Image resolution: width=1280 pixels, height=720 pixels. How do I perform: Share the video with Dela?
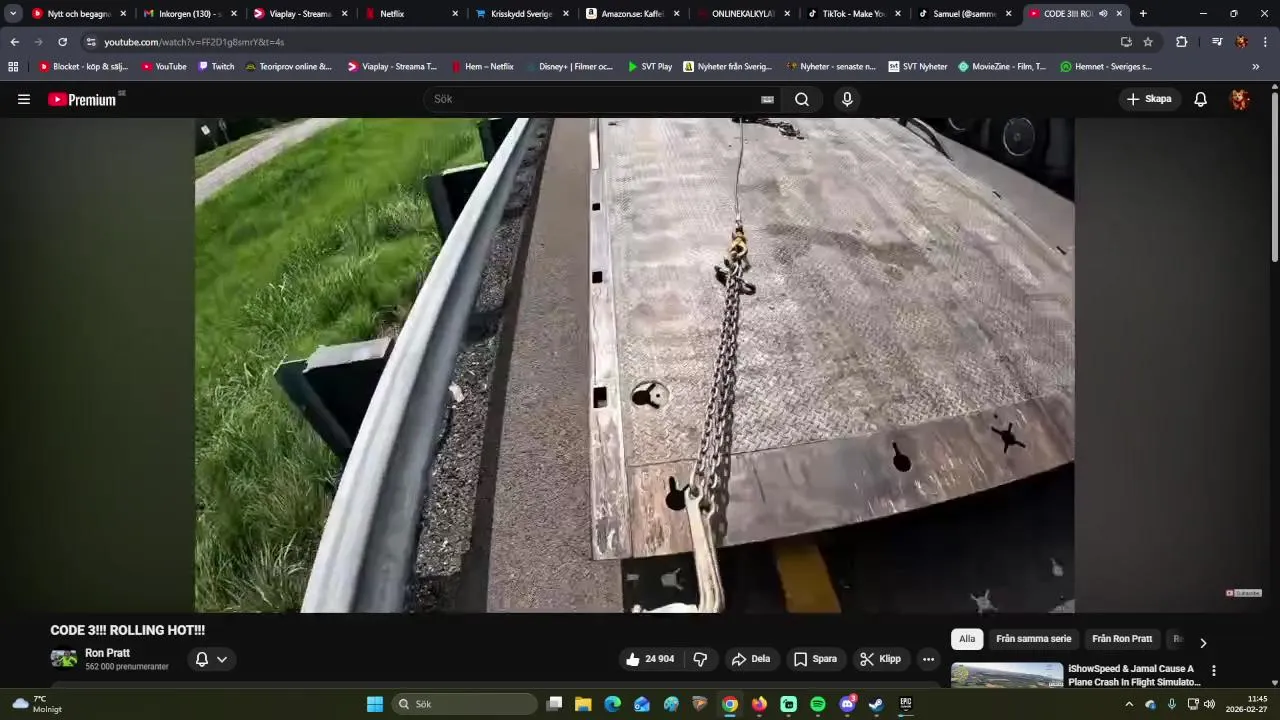(x=751, y=659)
